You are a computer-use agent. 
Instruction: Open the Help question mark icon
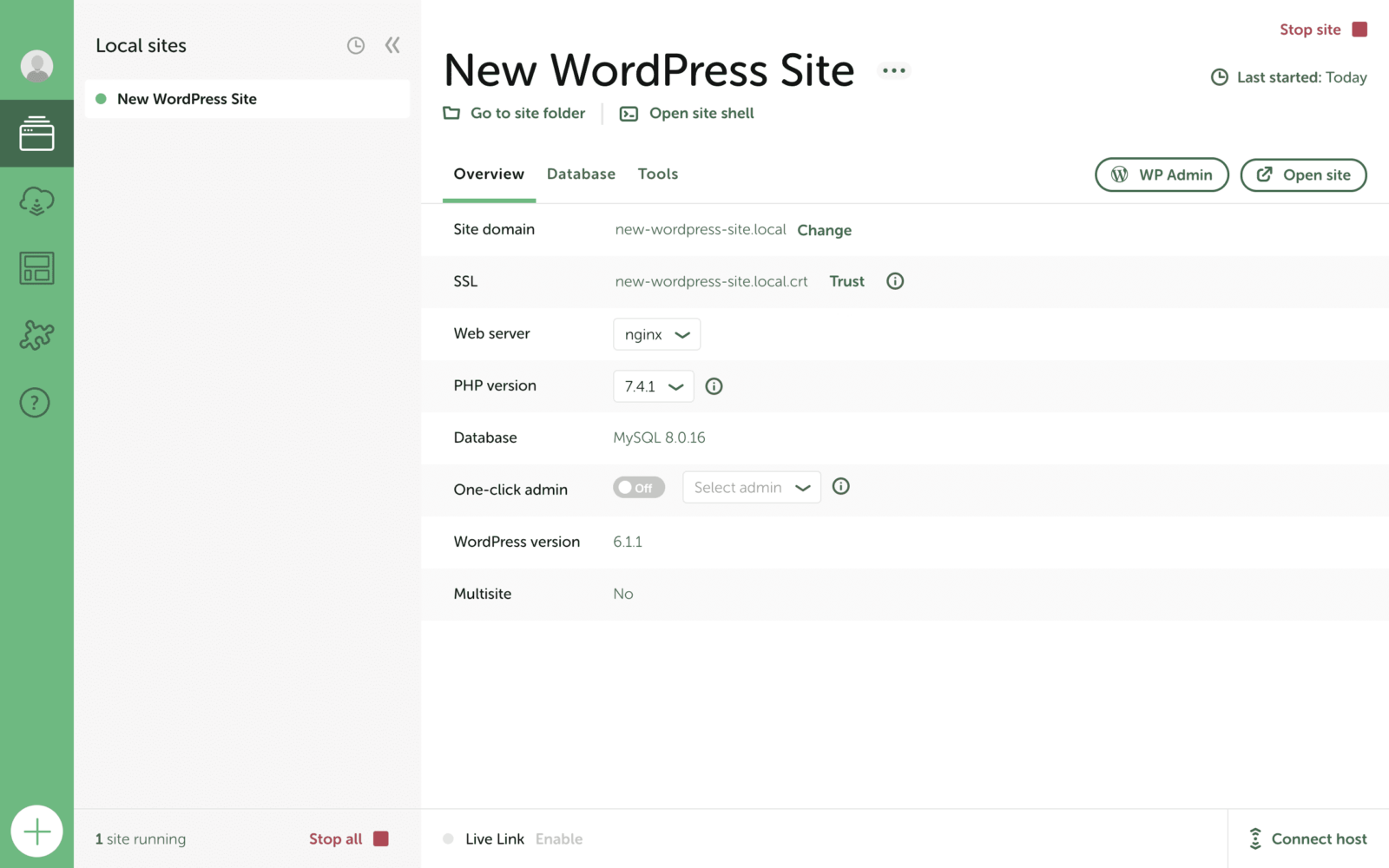[x=35, y=403]
